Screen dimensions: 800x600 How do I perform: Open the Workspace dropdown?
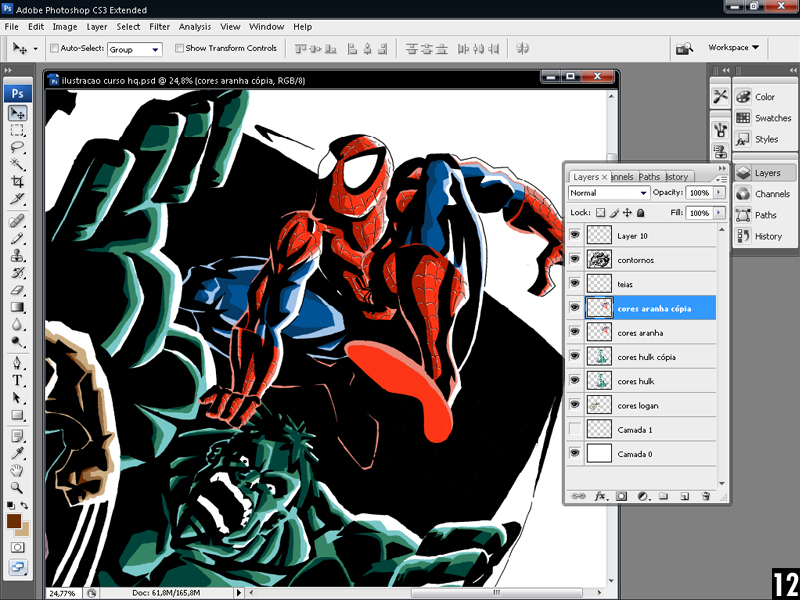tap(734, 47)
